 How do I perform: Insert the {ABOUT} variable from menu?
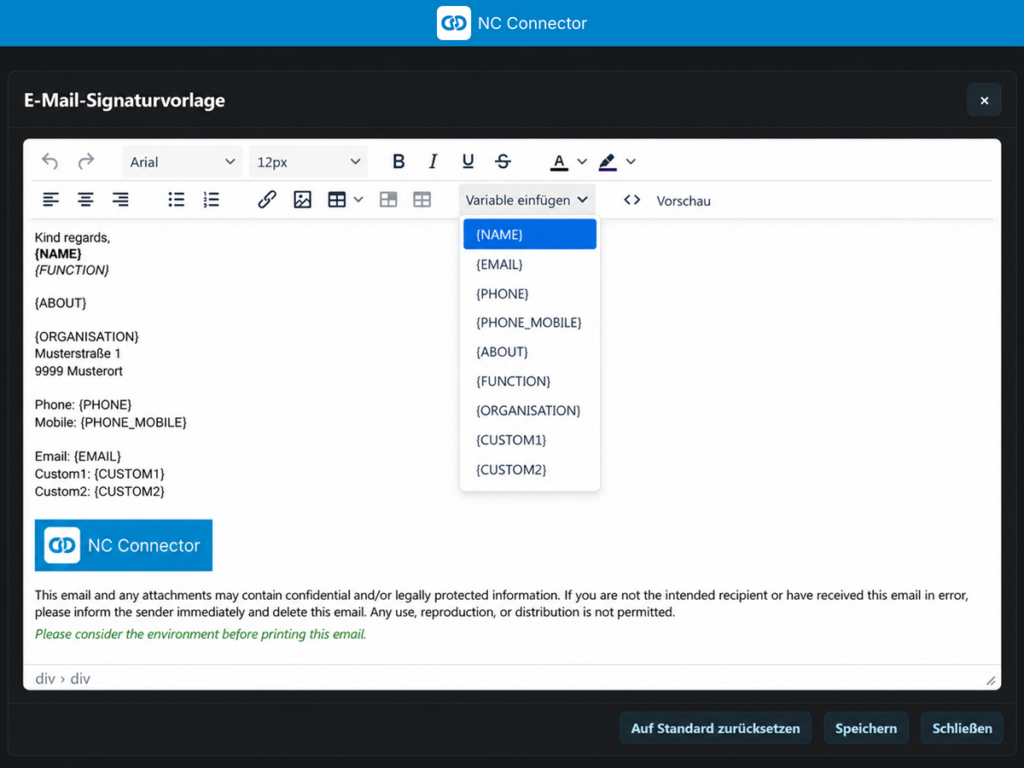click(530, 352)
